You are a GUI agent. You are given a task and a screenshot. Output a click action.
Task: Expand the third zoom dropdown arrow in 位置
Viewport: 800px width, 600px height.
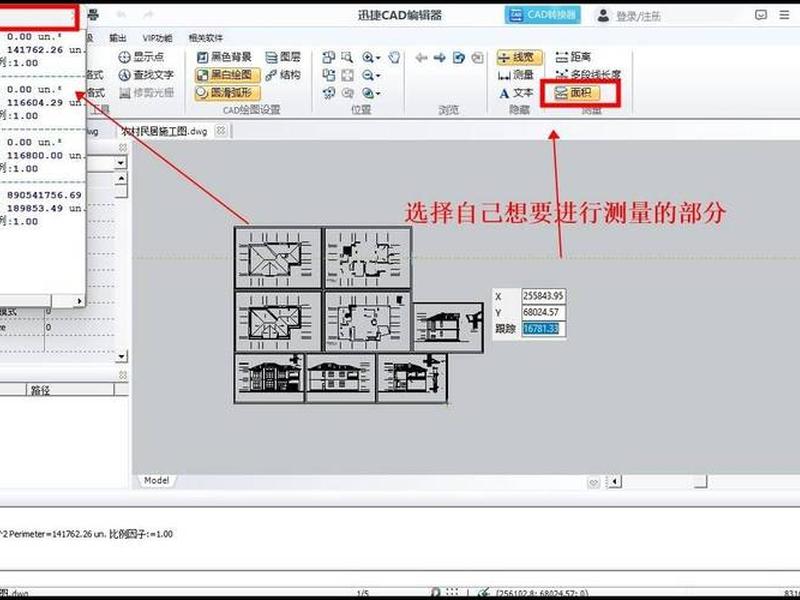pyautogui.click(x=378, y=94)
